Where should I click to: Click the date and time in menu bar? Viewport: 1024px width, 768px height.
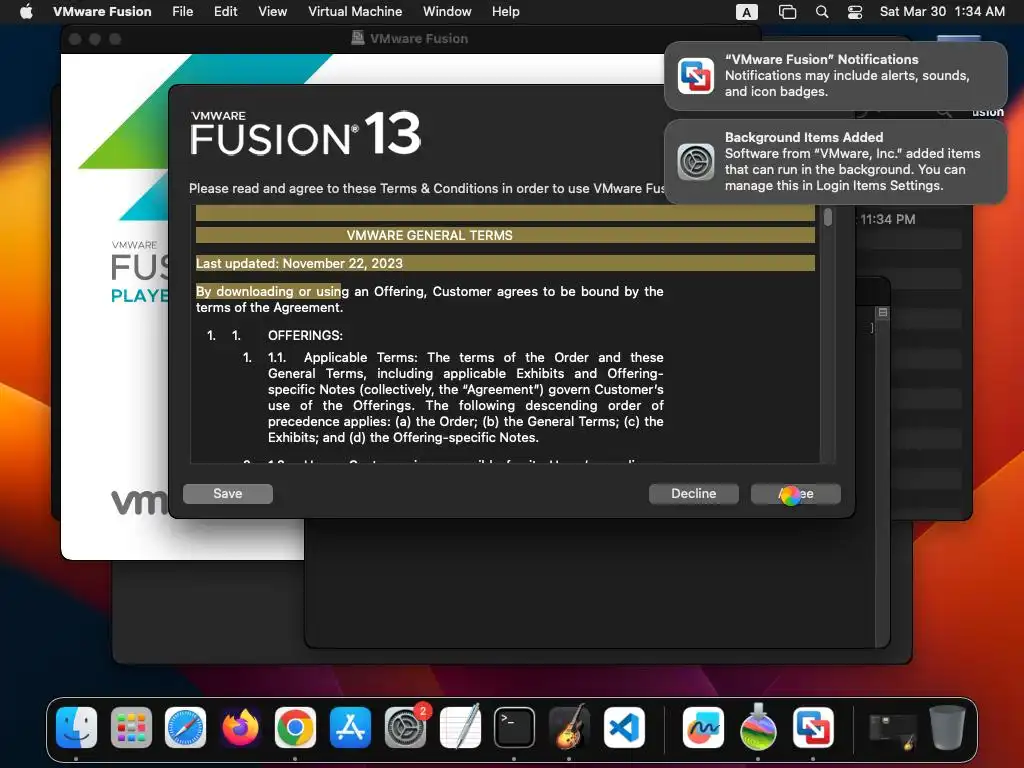(942, 11)
